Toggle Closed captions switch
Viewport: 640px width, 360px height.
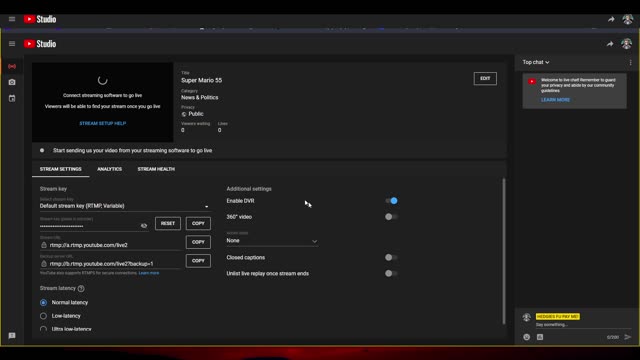pyautogui.click(x=391, y=258)
